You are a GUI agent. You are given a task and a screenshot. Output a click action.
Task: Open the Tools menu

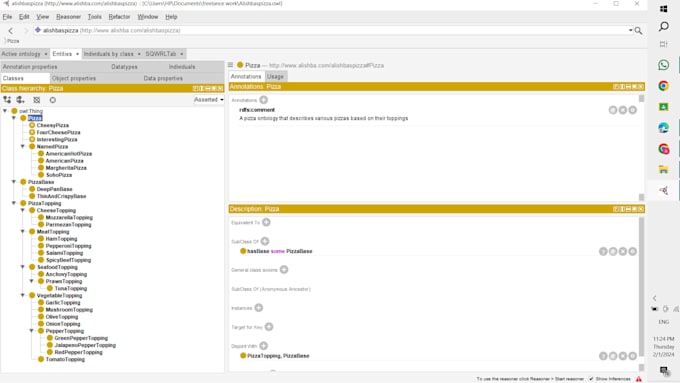95,16
